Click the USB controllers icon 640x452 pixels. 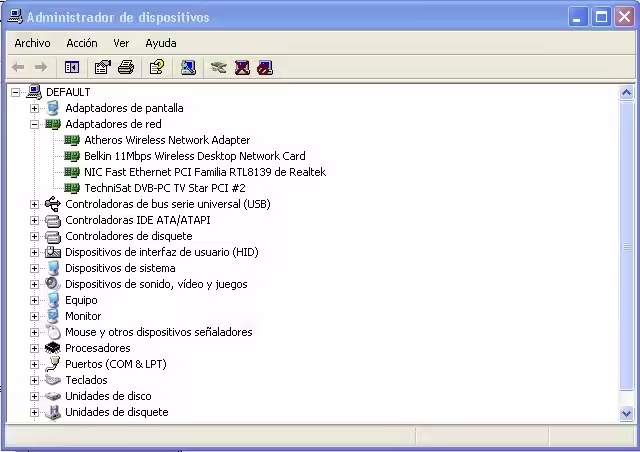pos(53,204)
